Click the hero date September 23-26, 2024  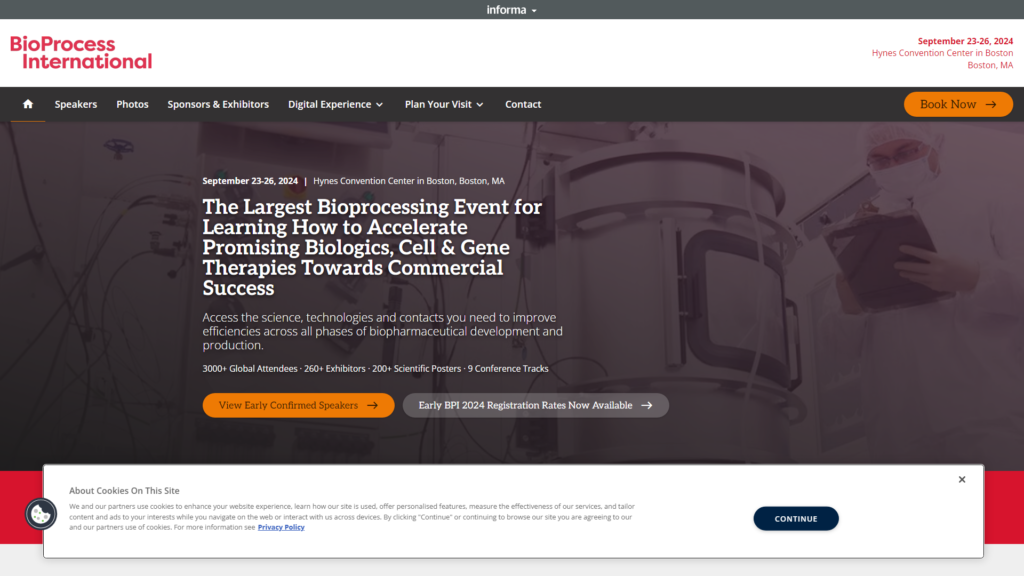(250, 181)
